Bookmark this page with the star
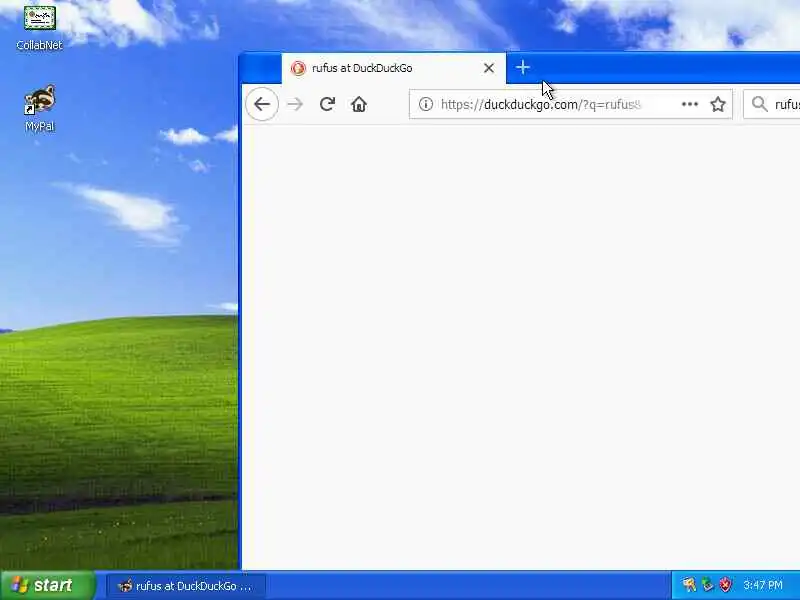800x600 pixels. 718,104
